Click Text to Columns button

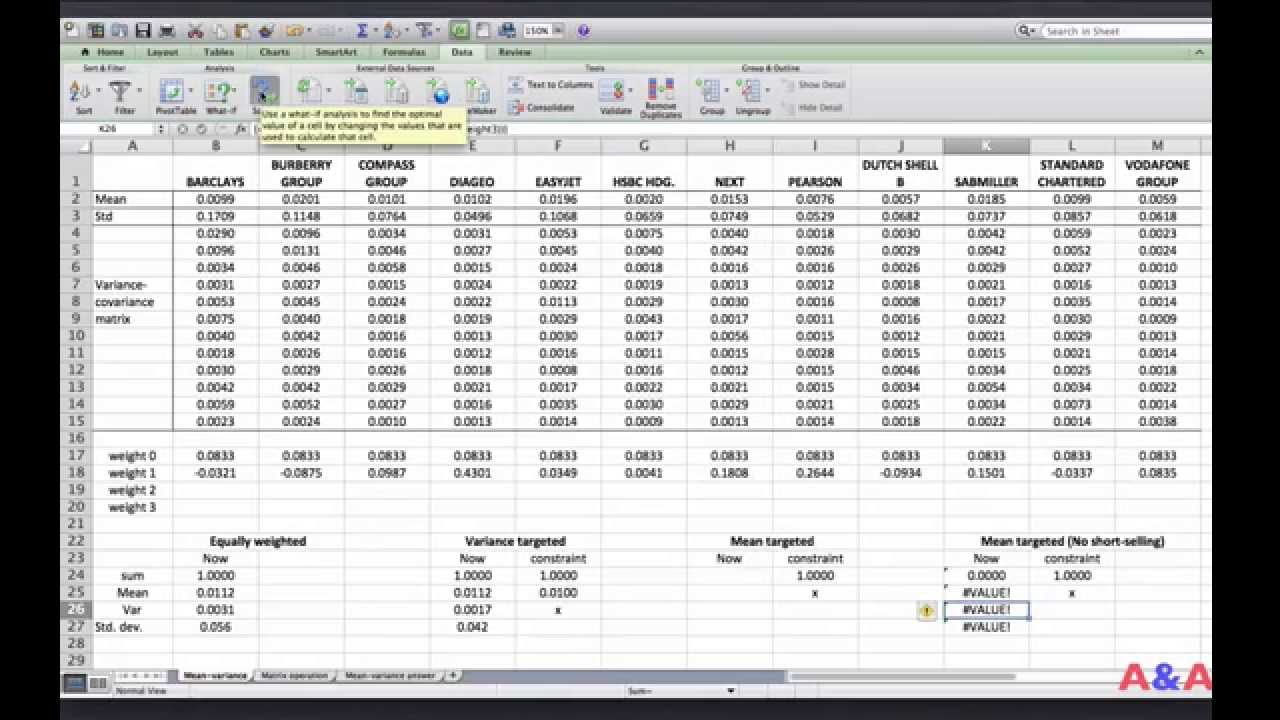(551, 85)
